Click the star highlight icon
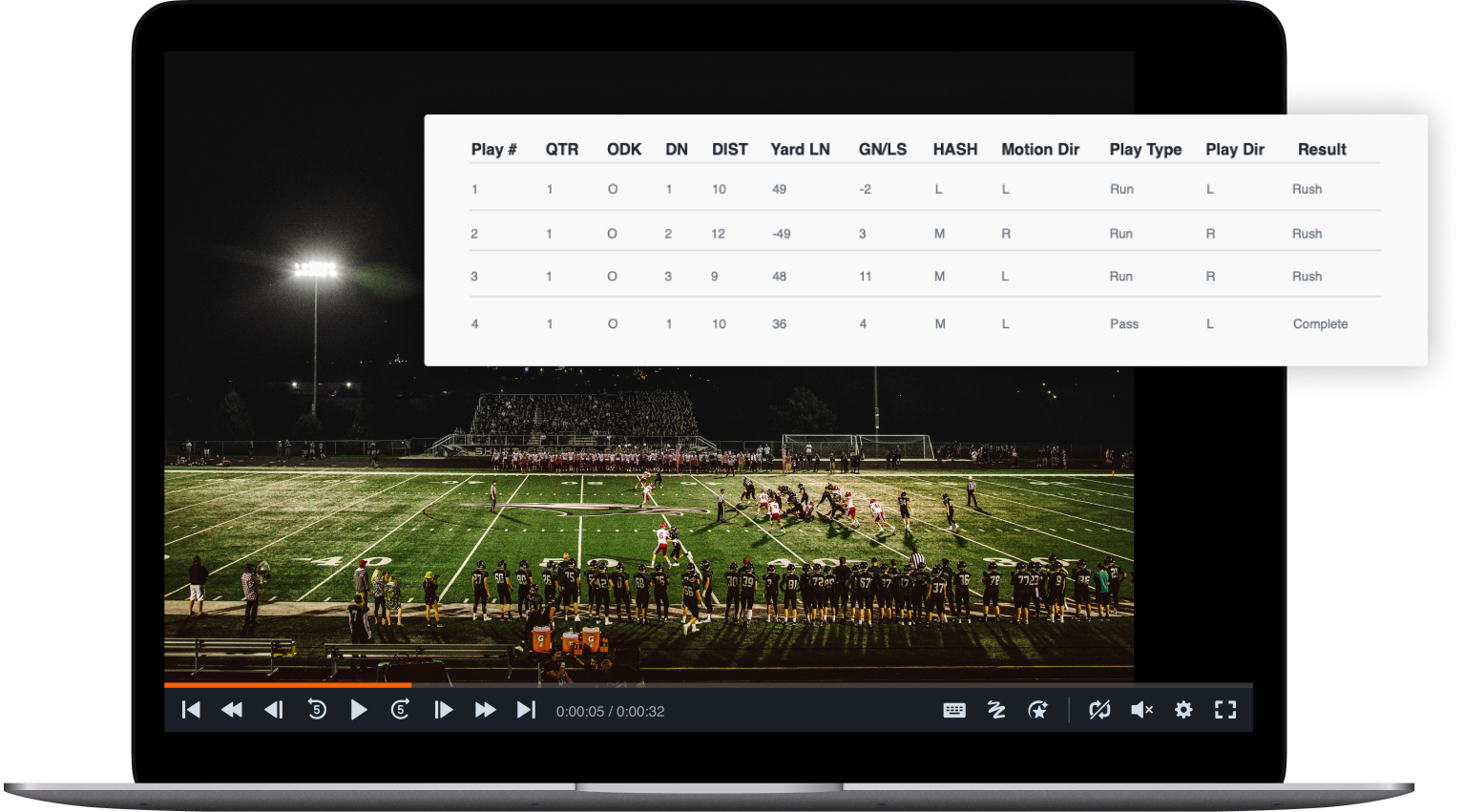 point(1037,710)
